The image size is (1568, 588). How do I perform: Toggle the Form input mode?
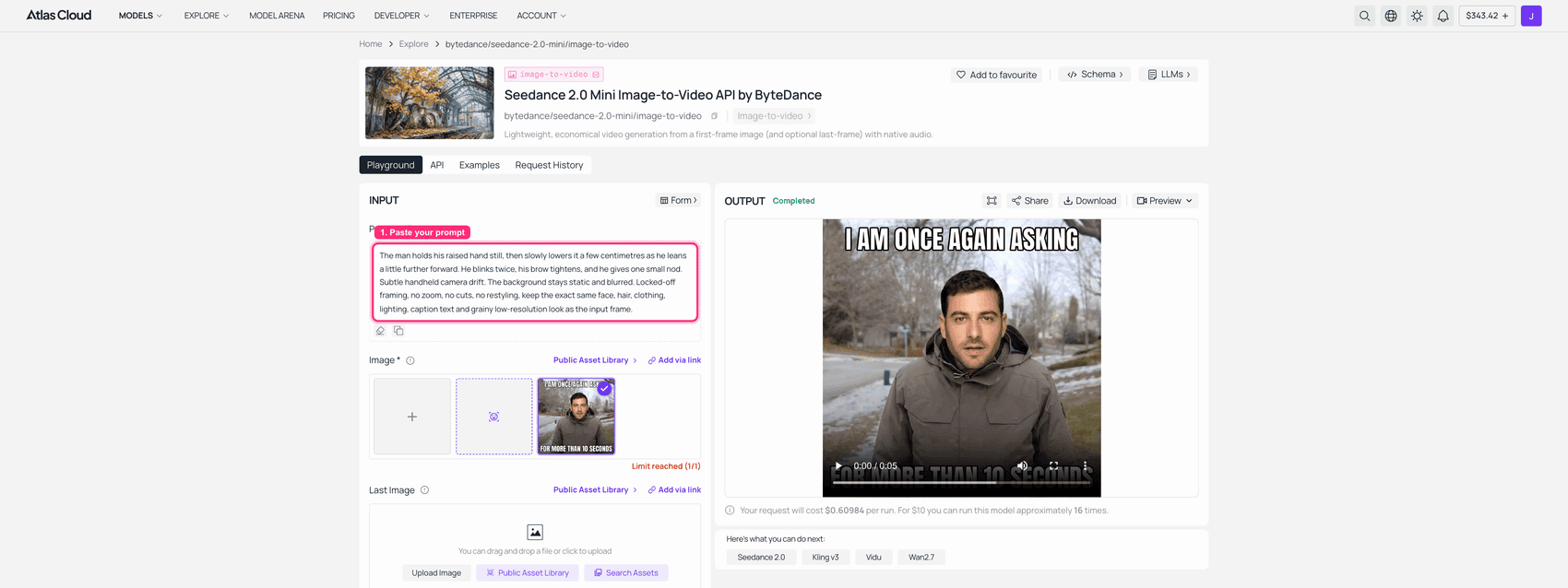(678, 200)
